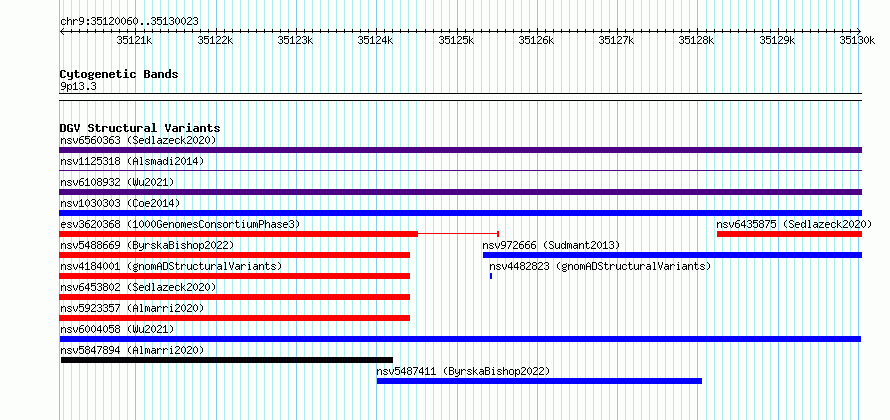Open nsv6435875 (Sedlazeck2020) variant label
890x420 pixels.
(x=794, y=224)
